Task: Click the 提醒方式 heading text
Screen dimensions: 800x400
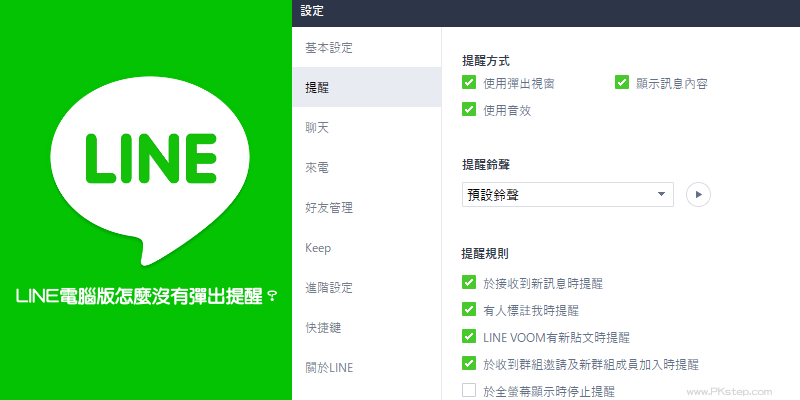Action: tap(486, 61)
